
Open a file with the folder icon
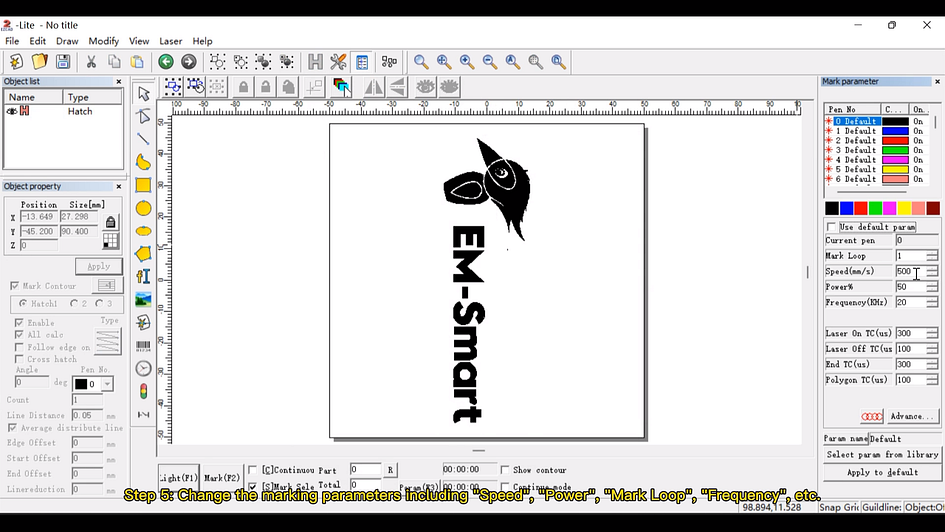[x=39, y=61]
